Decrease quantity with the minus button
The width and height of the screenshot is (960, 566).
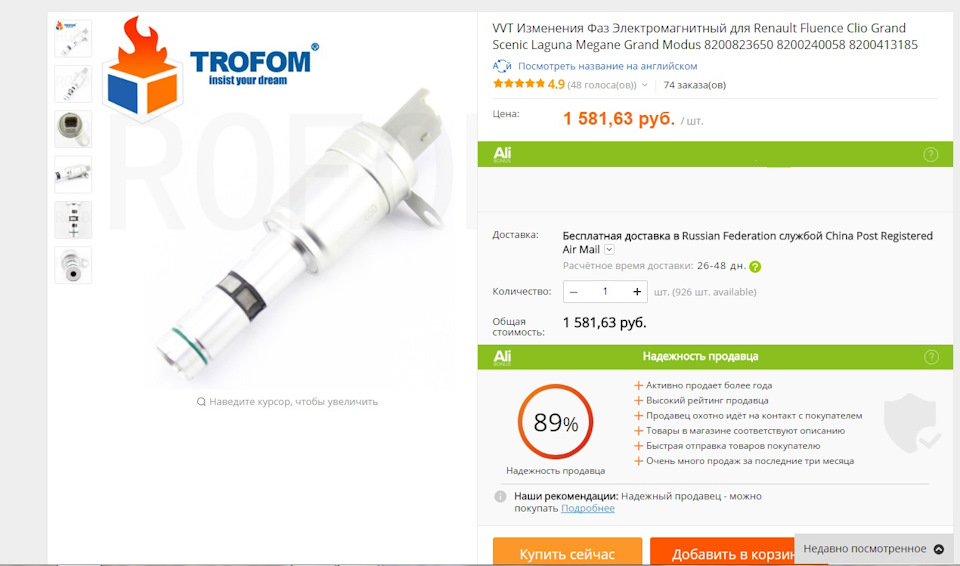click(574, 292)
